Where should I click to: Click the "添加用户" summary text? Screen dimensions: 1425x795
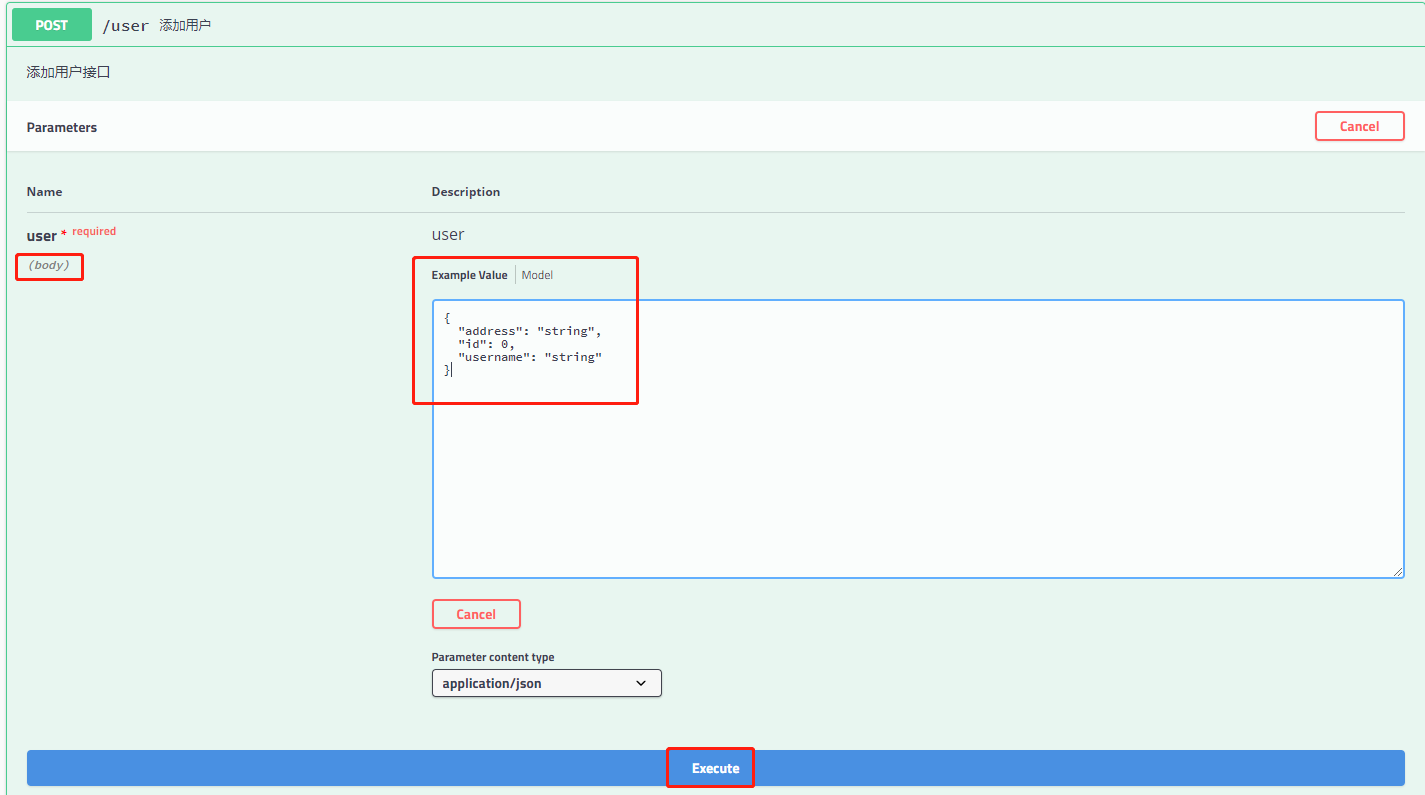point(185,25)
